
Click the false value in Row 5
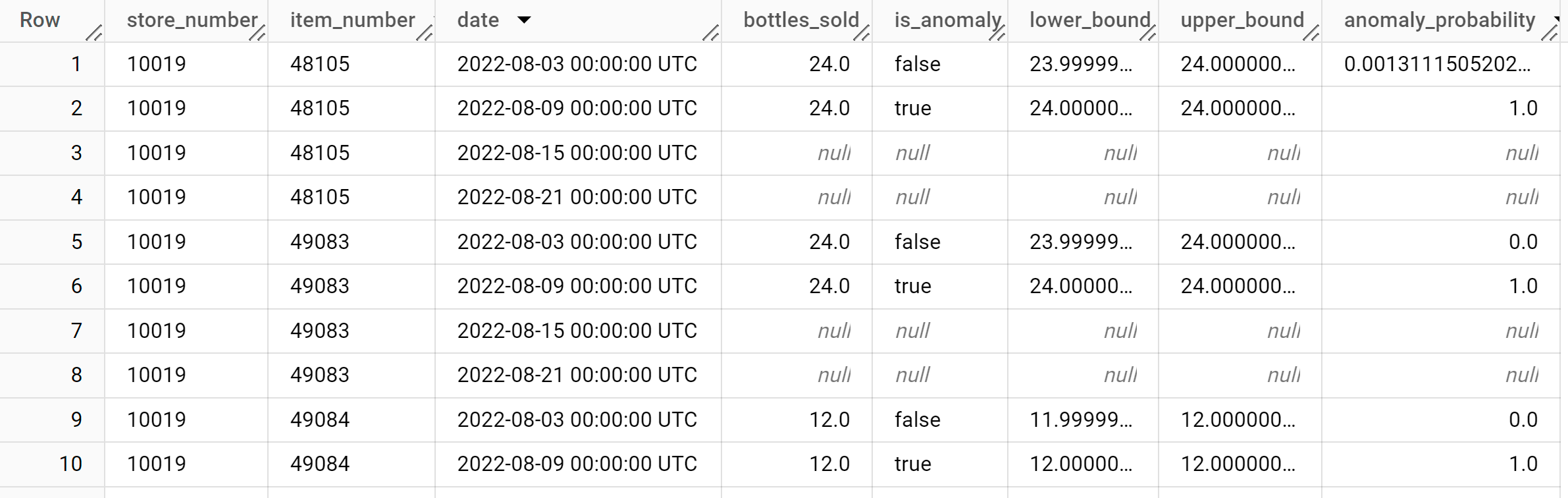917,241
